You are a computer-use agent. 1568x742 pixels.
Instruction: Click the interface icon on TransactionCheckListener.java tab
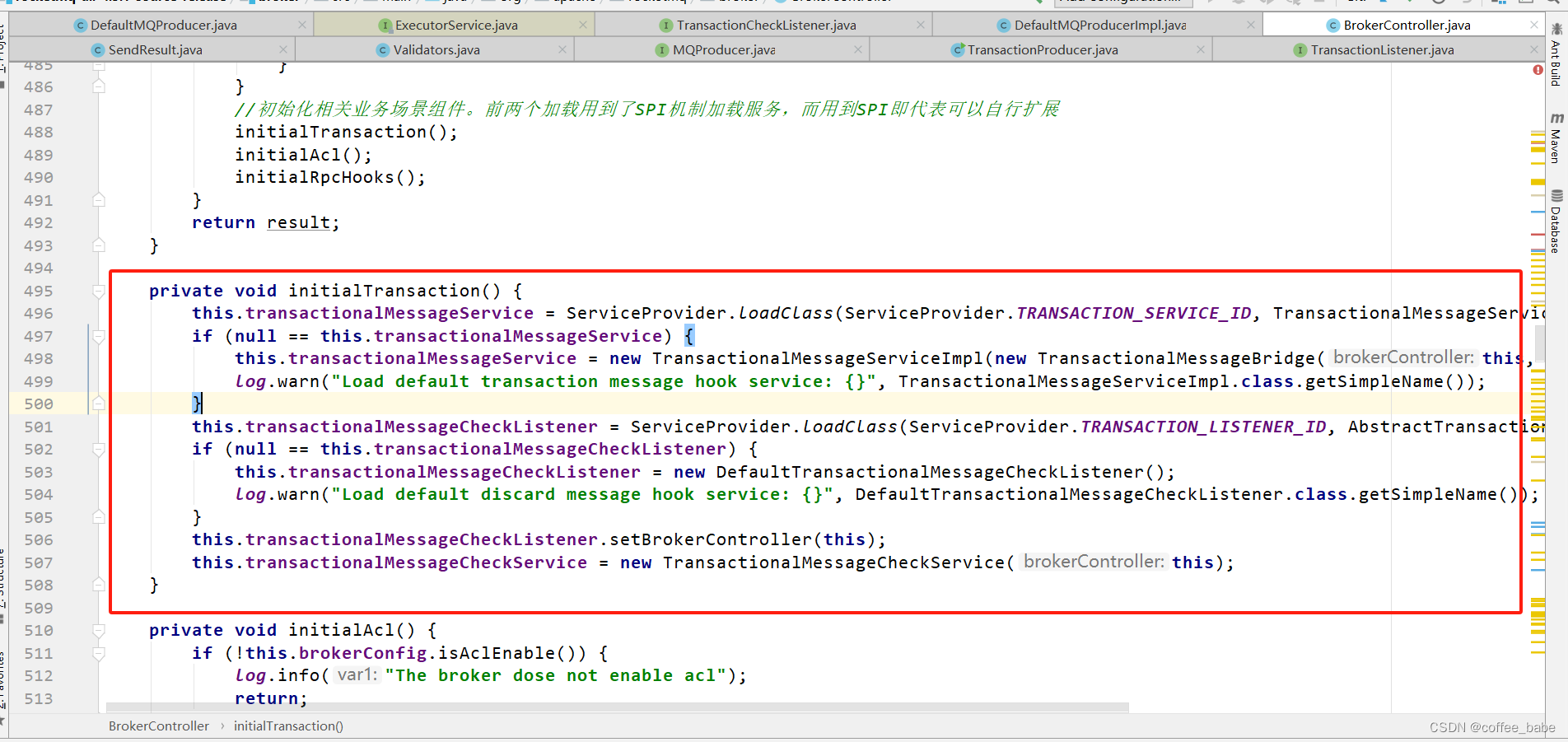click(x=666, y=26)
